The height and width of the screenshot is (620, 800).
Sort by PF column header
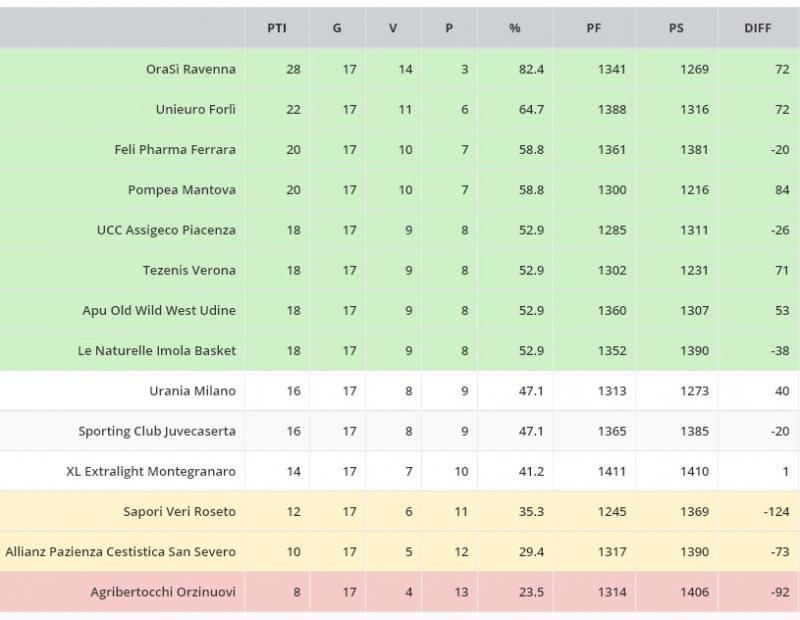click(594, 28)
